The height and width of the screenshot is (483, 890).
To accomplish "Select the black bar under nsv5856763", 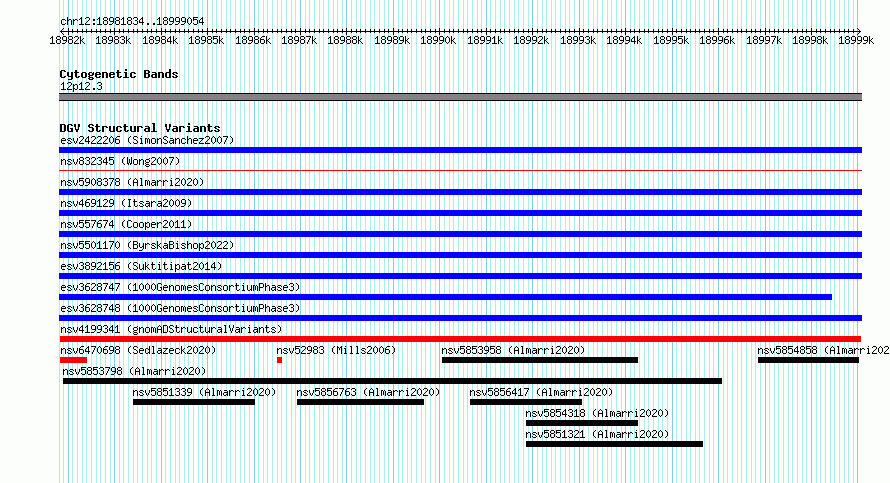I will pyautogui.click(x=360, y=402).
